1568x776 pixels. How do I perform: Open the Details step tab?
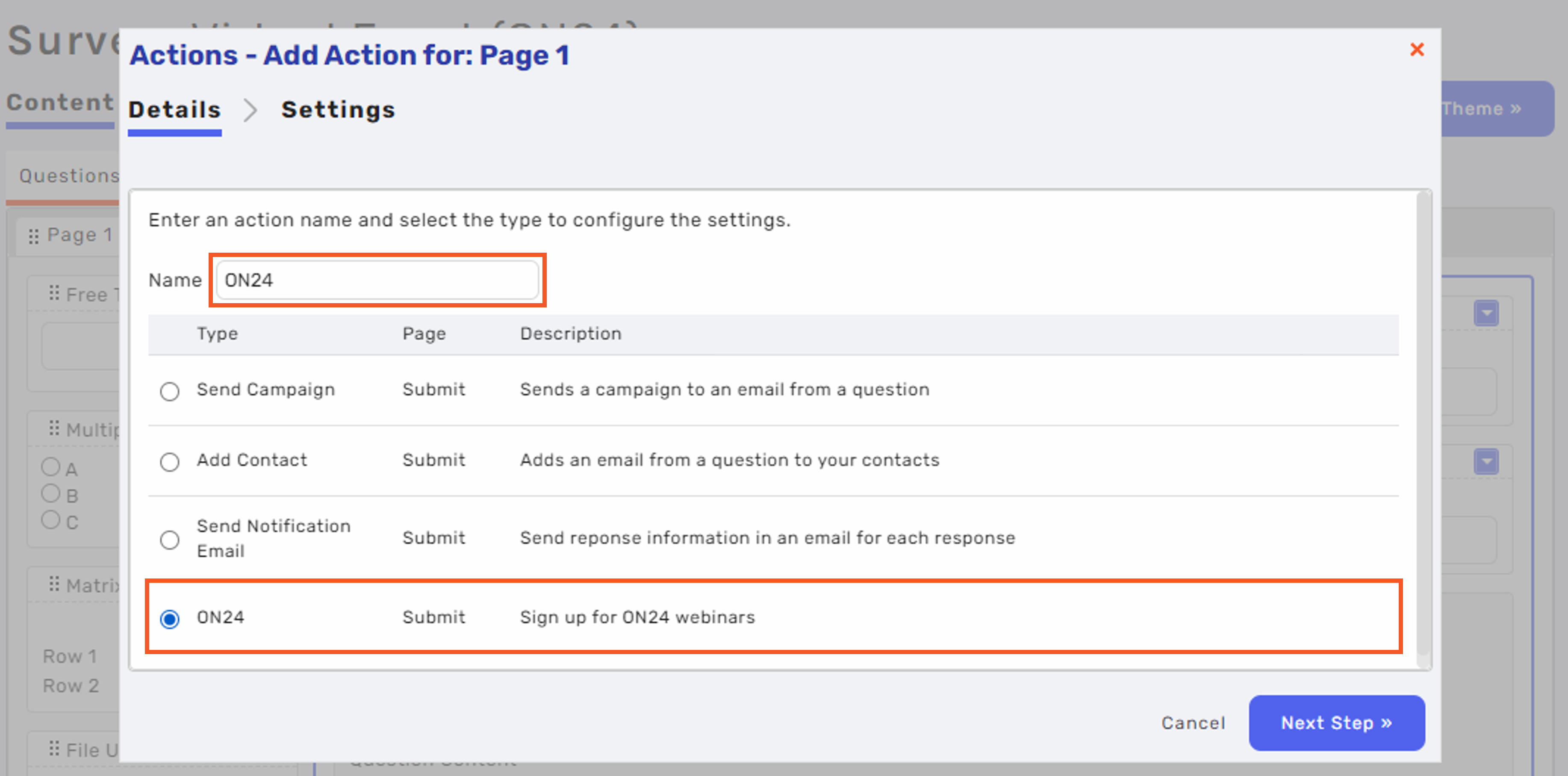(x=175, y=110)
